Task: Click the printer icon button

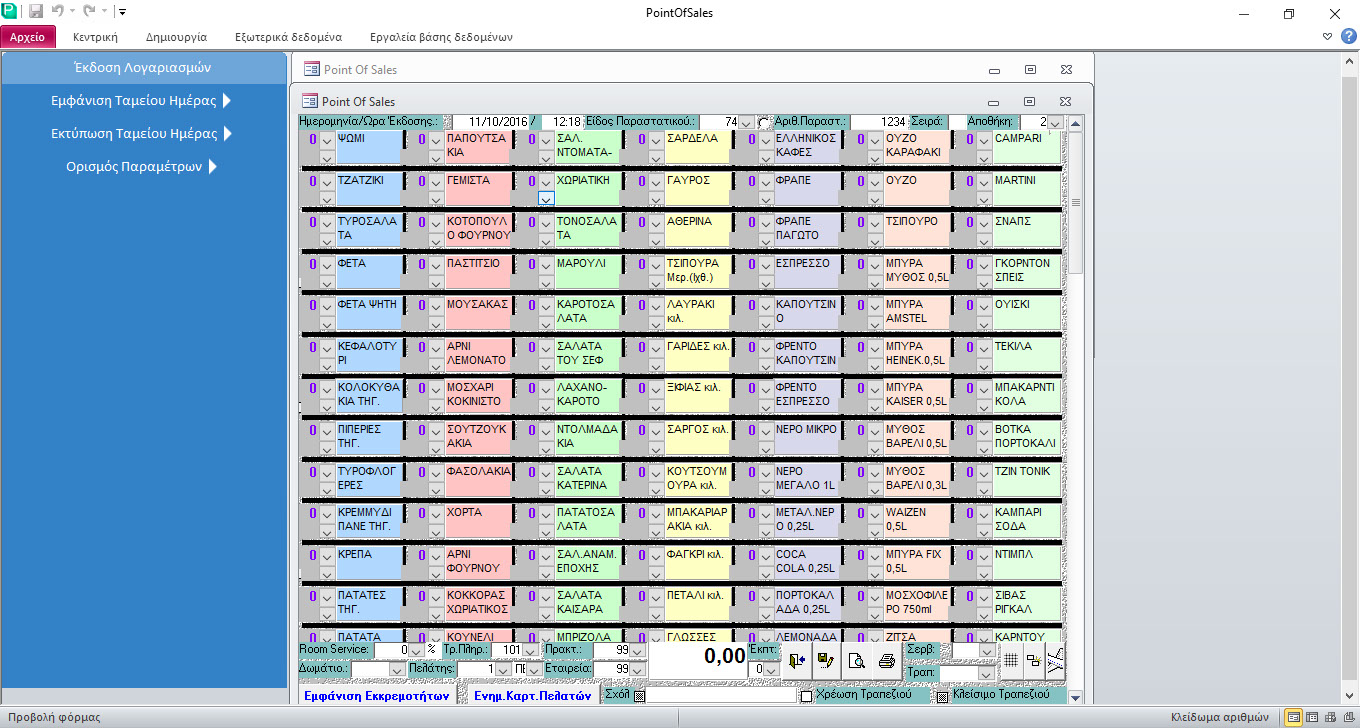Action: 886,660
